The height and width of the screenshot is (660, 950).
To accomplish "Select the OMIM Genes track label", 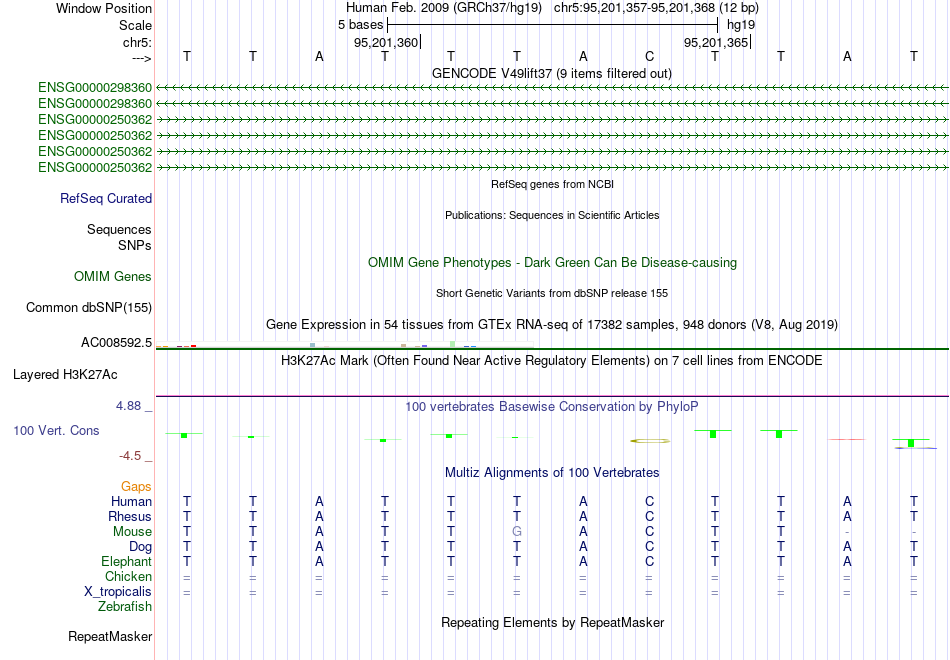I will (113, 277).
